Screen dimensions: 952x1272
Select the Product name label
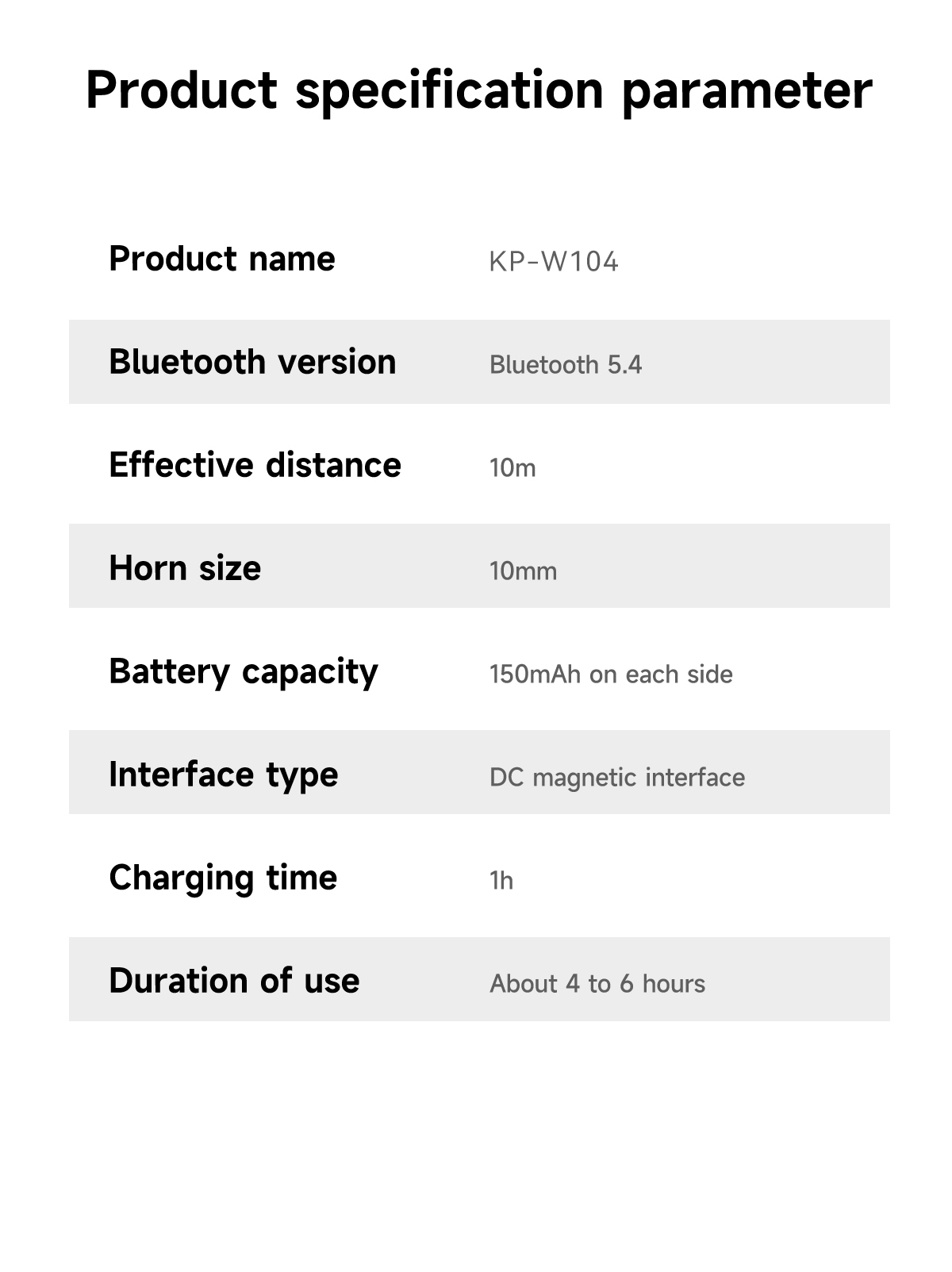[222, 259]
